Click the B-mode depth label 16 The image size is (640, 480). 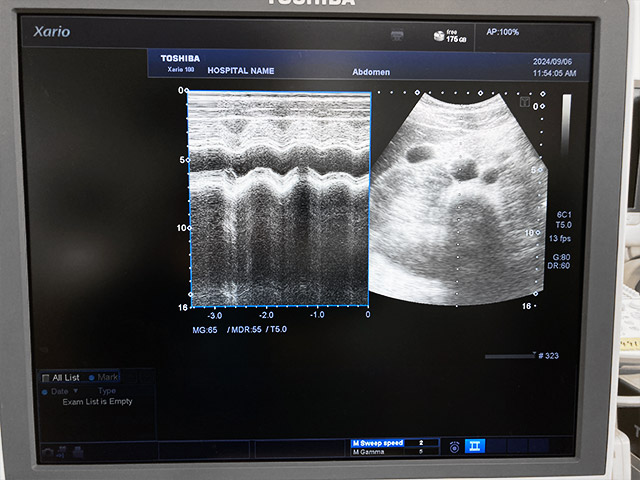[x=527, y=306]
